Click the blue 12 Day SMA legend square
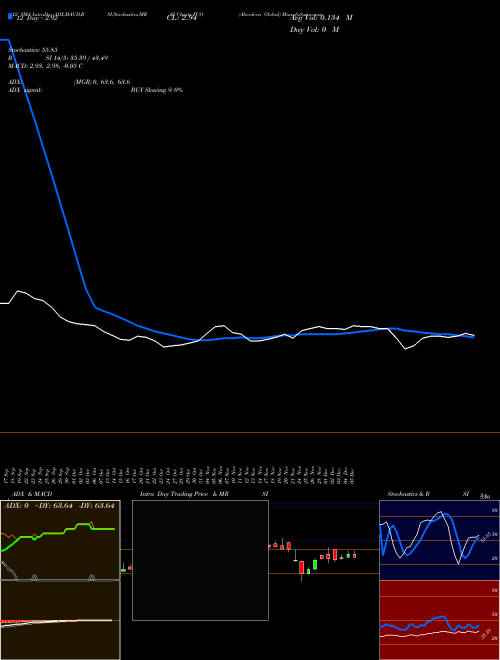Image resolution: width=500 pixels, height=660 pixels. click(10, 17)
